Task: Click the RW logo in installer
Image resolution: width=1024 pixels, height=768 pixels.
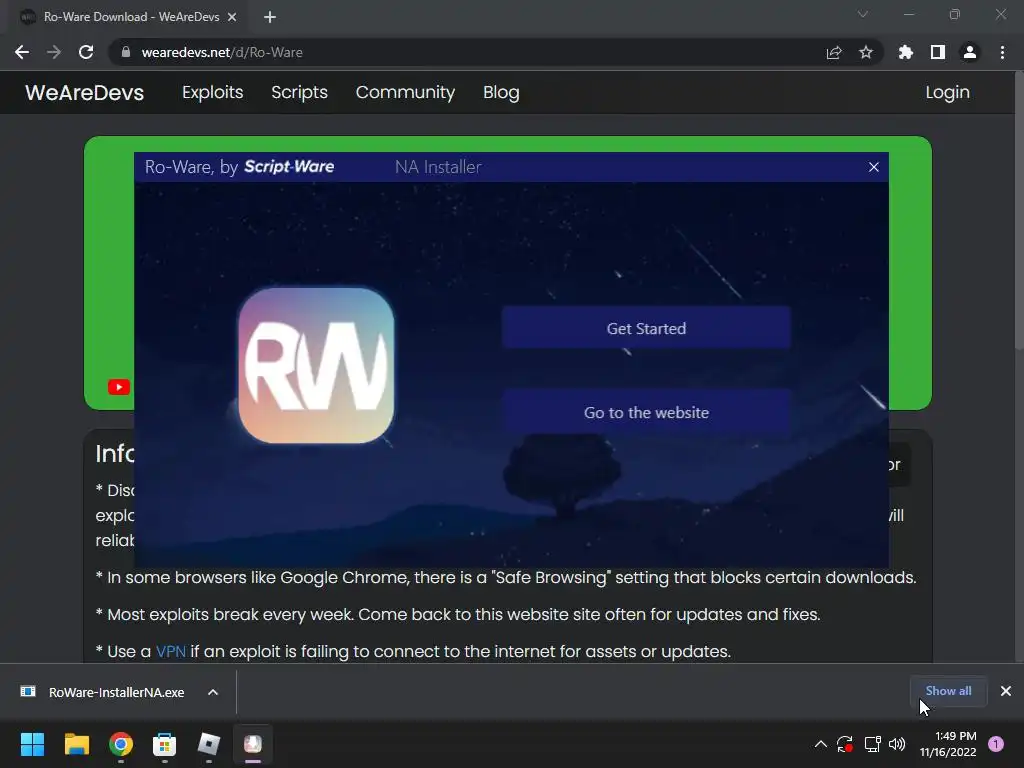Action: pyautogui.click(x=316, y=365)
